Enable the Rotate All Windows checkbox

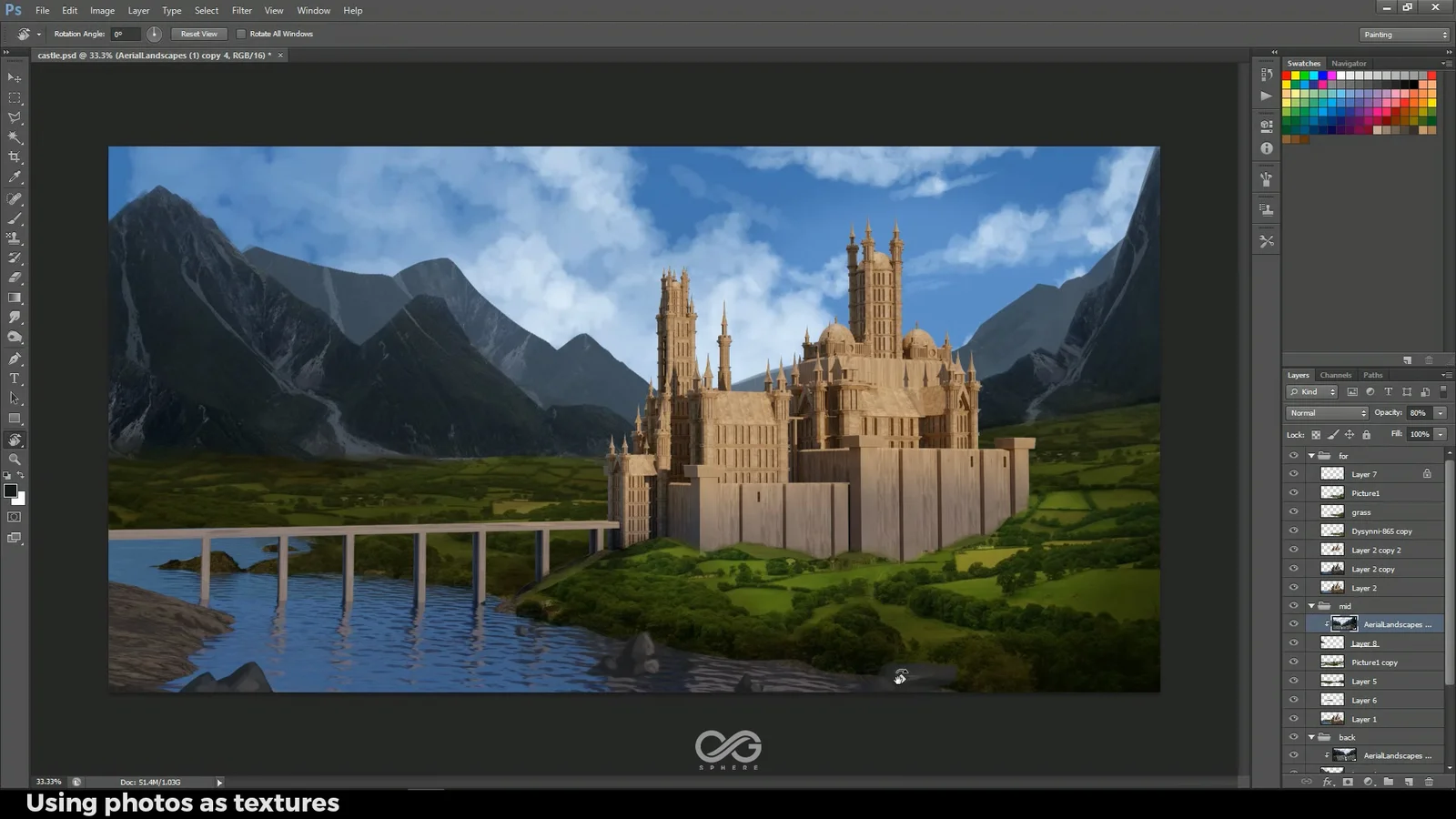[240, 34]
